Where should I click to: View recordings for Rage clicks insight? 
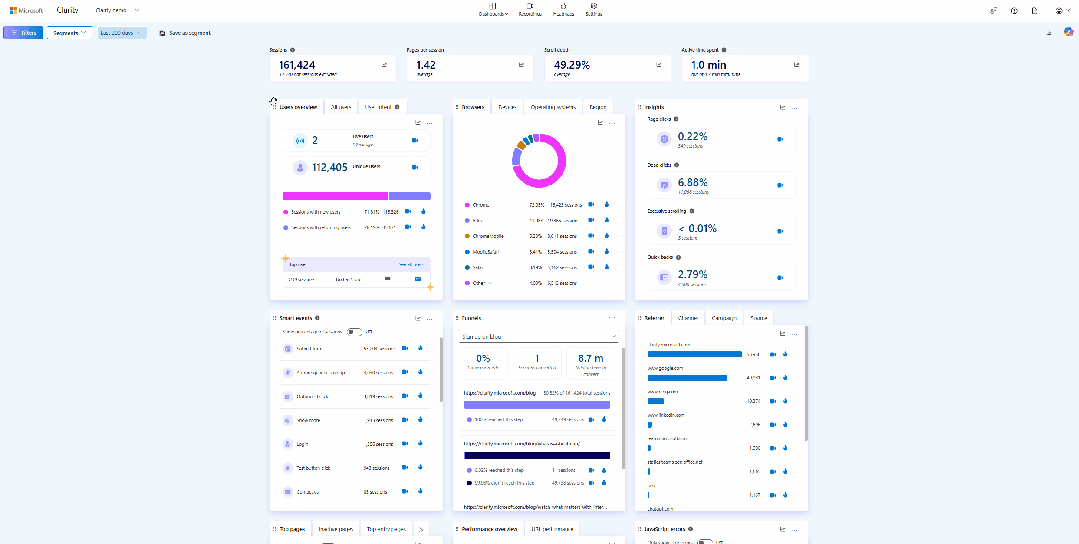(780, 139)
